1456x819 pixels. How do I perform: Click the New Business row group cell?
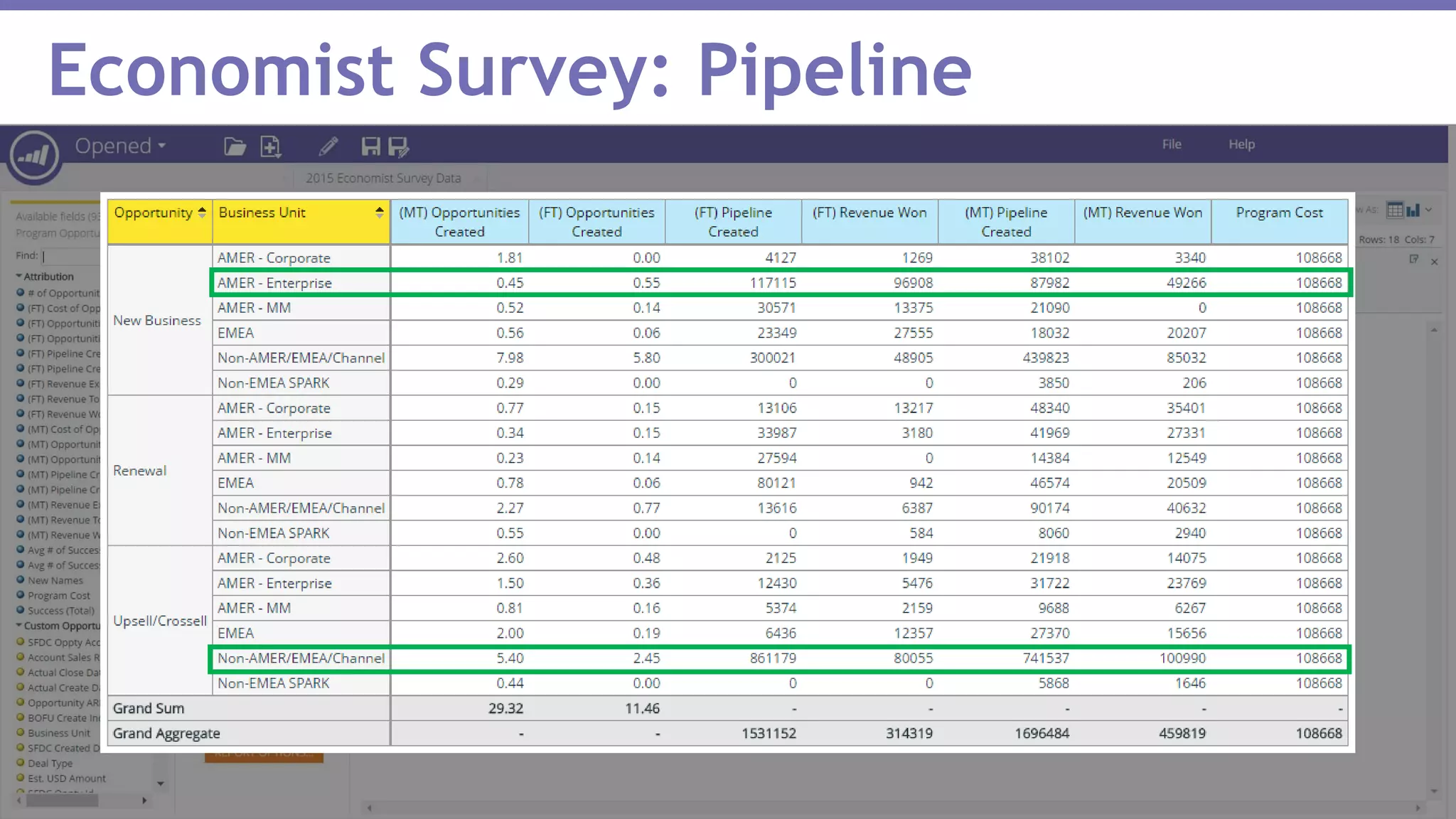click(x=159, y=320)
